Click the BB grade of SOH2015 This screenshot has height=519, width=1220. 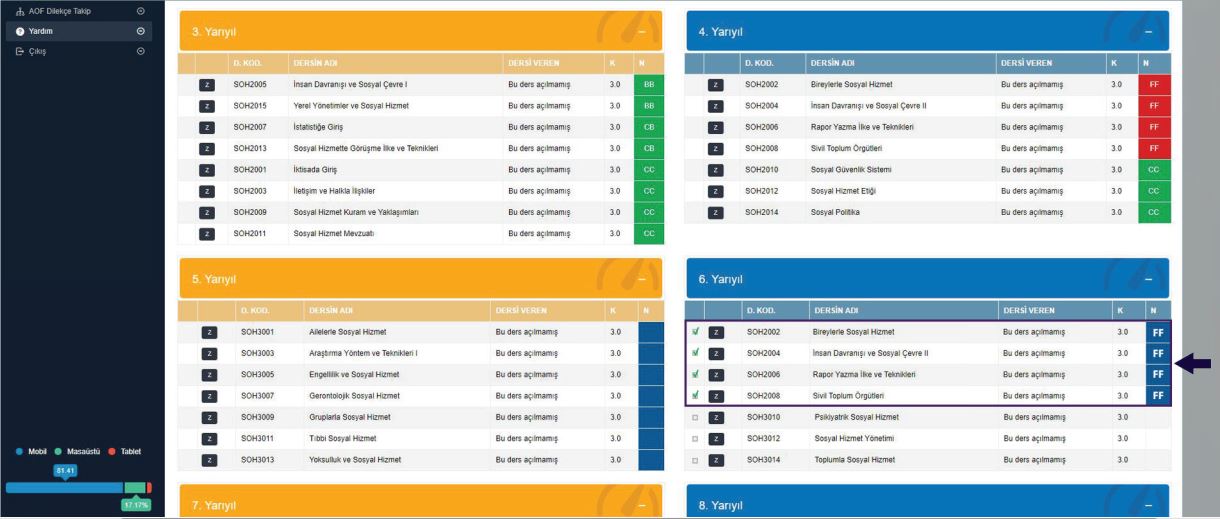point(647,106)
